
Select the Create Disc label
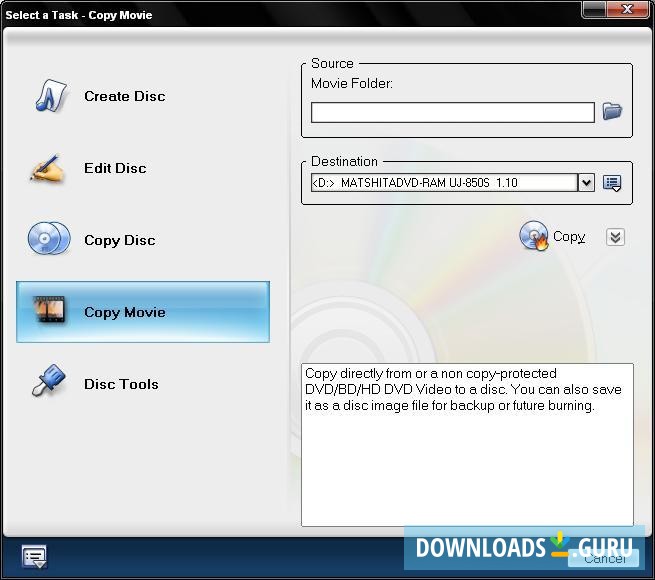point(125,96)
